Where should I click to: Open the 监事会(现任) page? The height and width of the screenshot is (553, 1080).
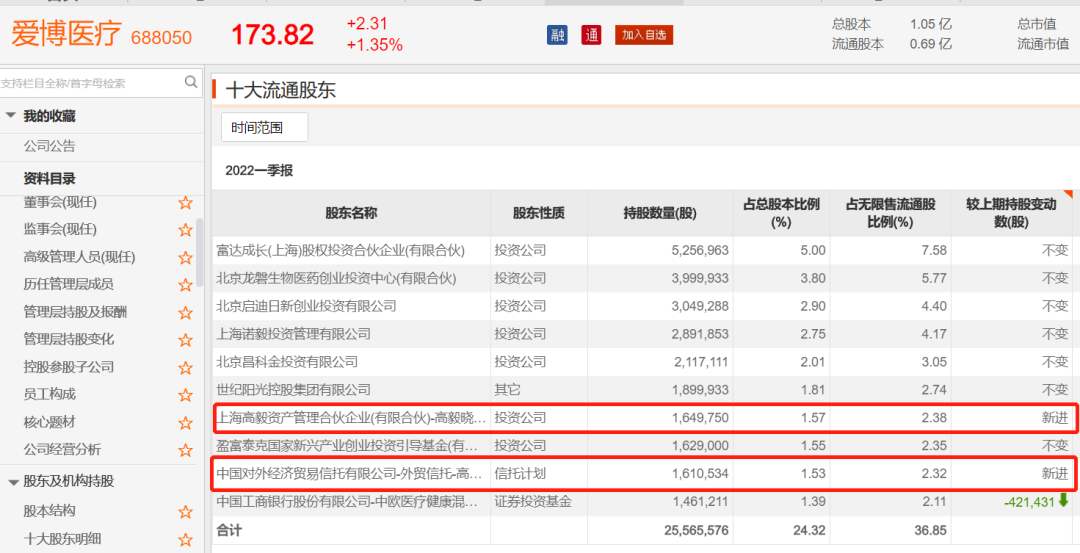click(60, 229)
